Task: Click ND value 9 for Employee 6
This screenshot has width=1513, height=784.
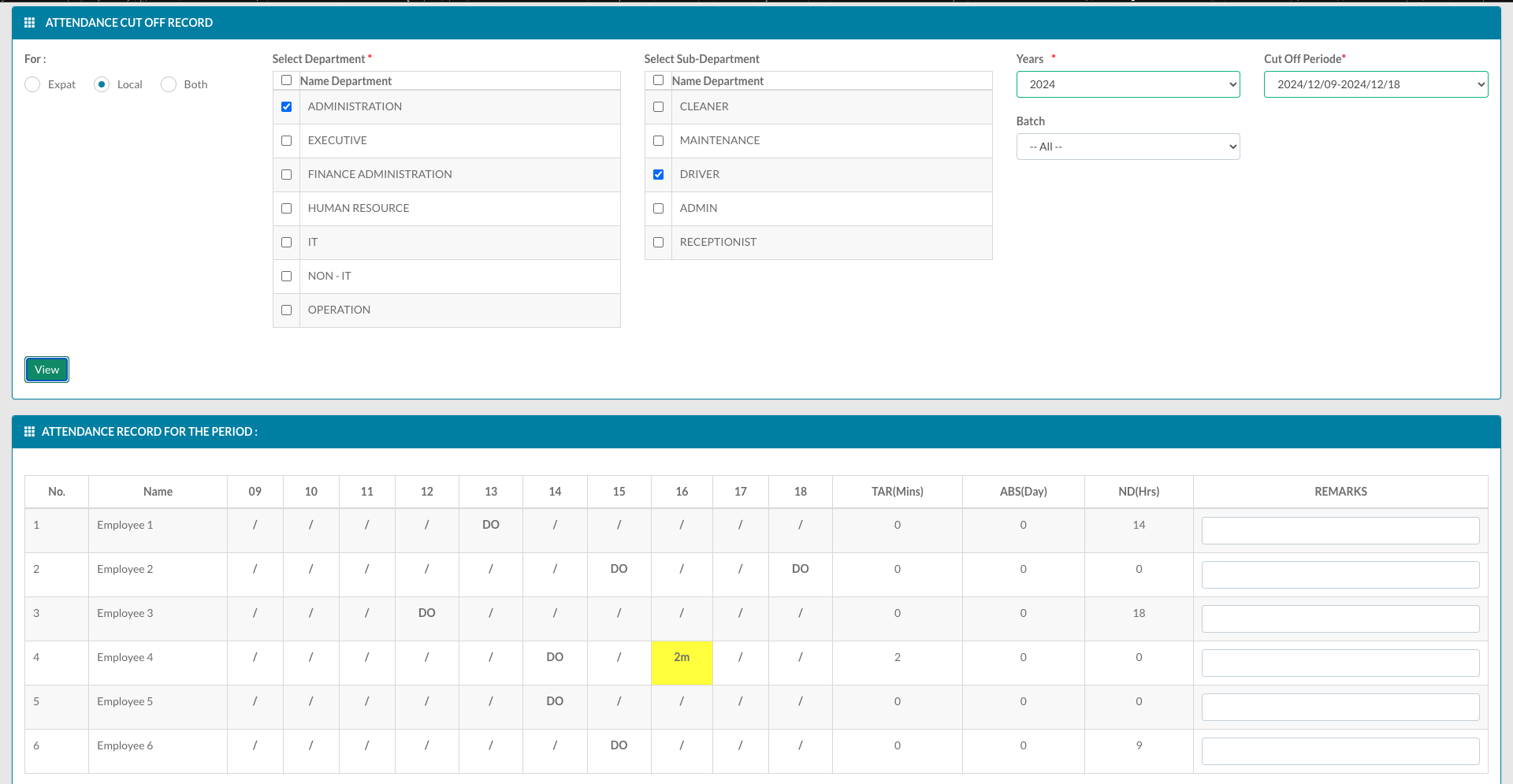Action: click(x=1139, y=745)
